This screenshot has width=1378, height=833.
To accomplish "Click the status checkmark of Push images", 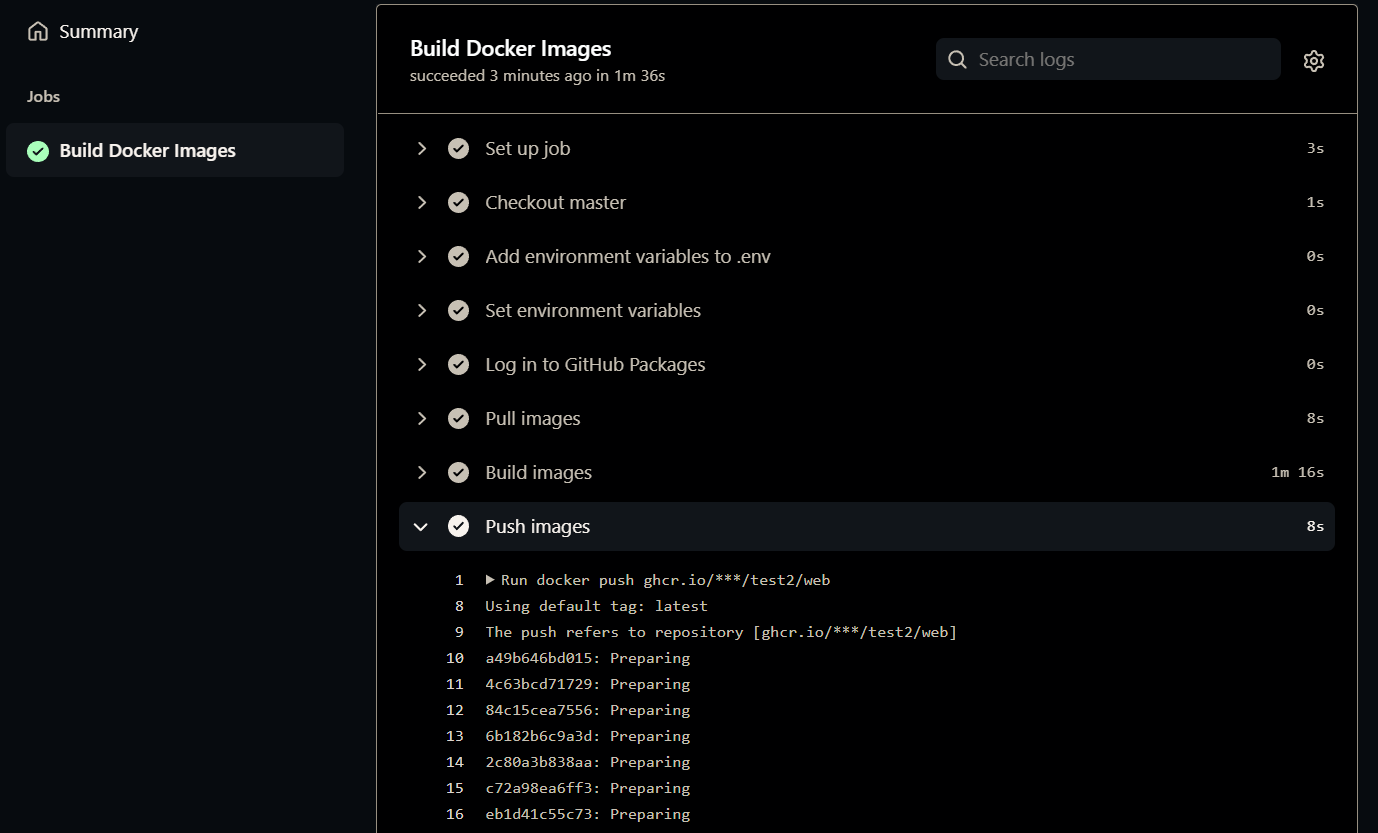I will 459,527.
